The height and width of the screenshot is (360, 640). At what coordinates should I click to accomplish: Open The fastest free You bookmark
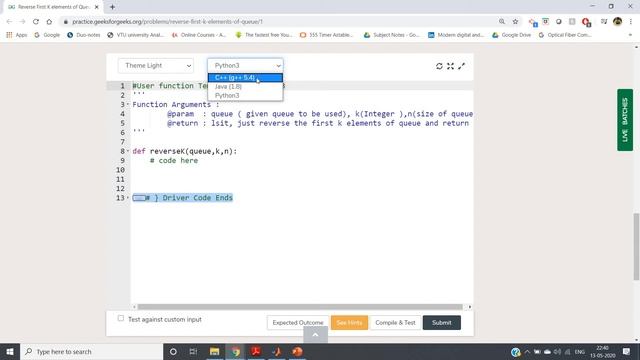264,35
